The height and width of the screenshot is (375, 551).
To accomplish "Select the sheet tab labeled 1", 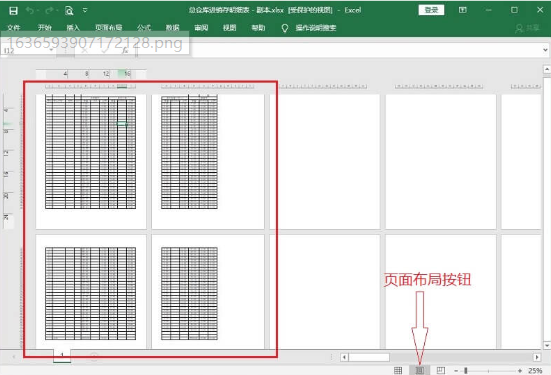I will click(62, 355).
